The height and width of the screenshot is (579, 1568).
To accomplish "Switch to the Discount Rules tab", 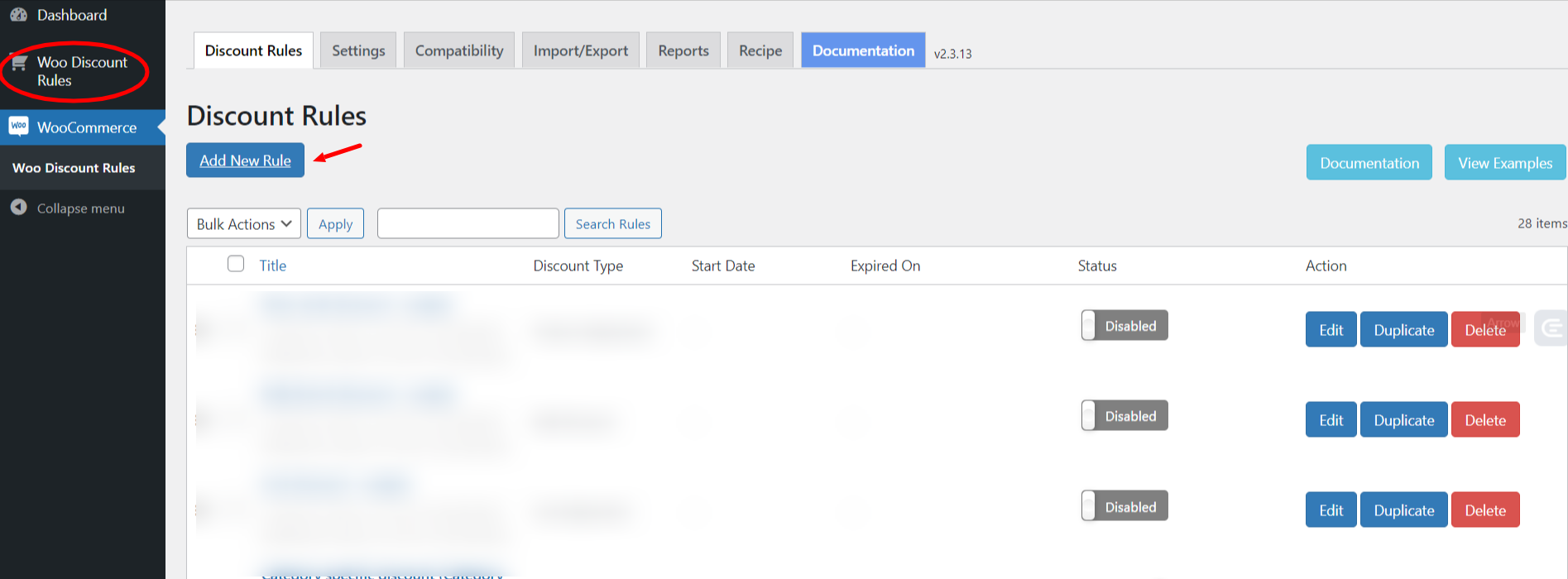I will coord(253,50).
